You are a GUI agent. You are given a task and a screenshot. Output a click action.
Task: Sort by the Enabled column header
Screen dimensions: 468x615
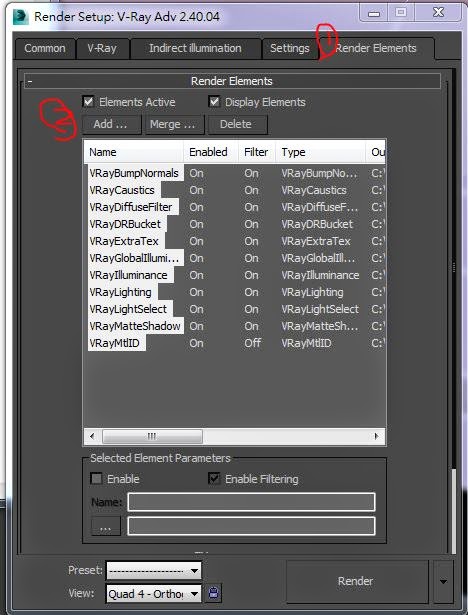(211, 152)
